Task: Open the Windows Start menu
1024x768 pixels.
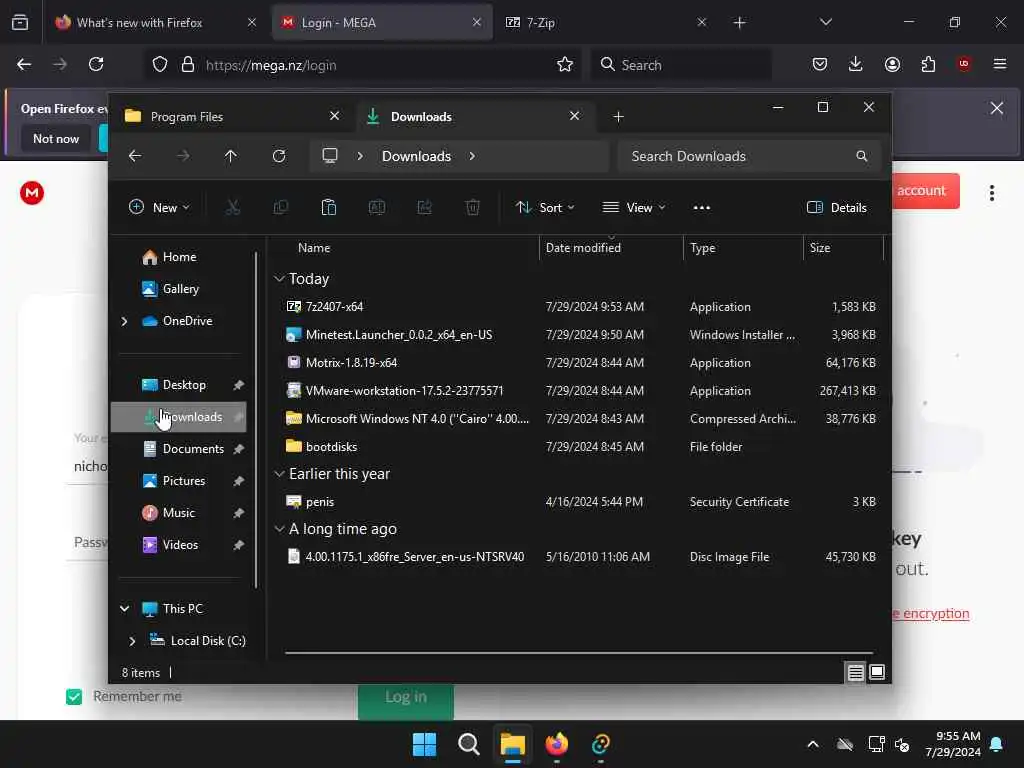Action: coord(424,744)
